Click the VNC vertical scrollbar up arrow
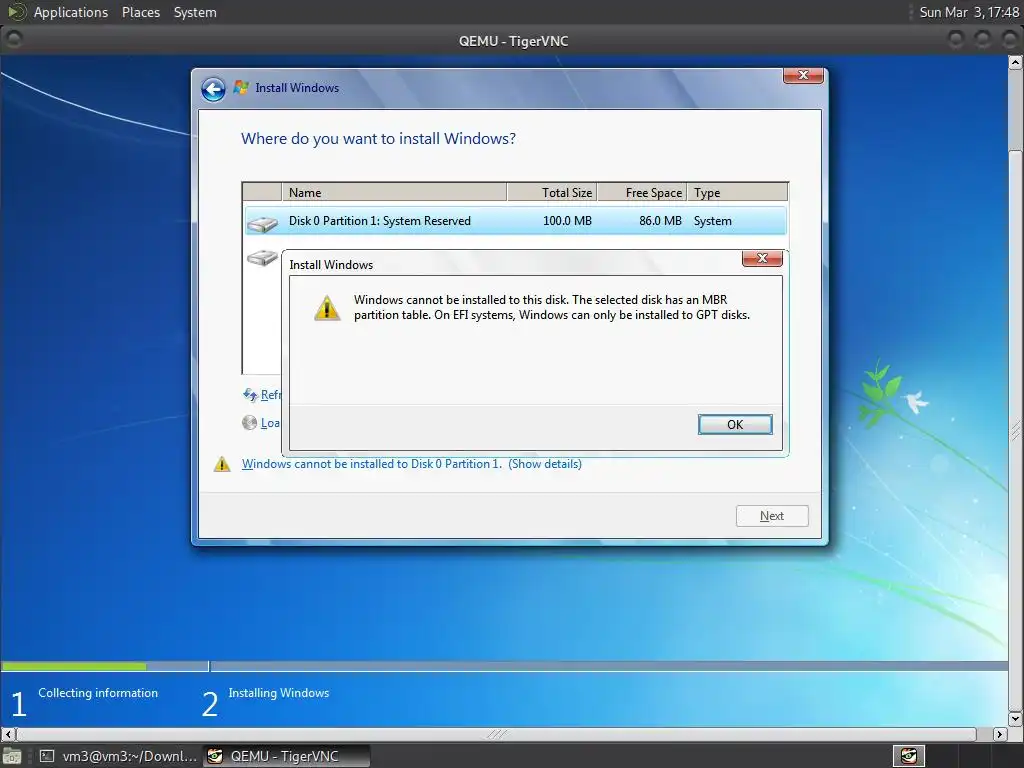This screenshot has height=768, width=1024. point(1016,63)
